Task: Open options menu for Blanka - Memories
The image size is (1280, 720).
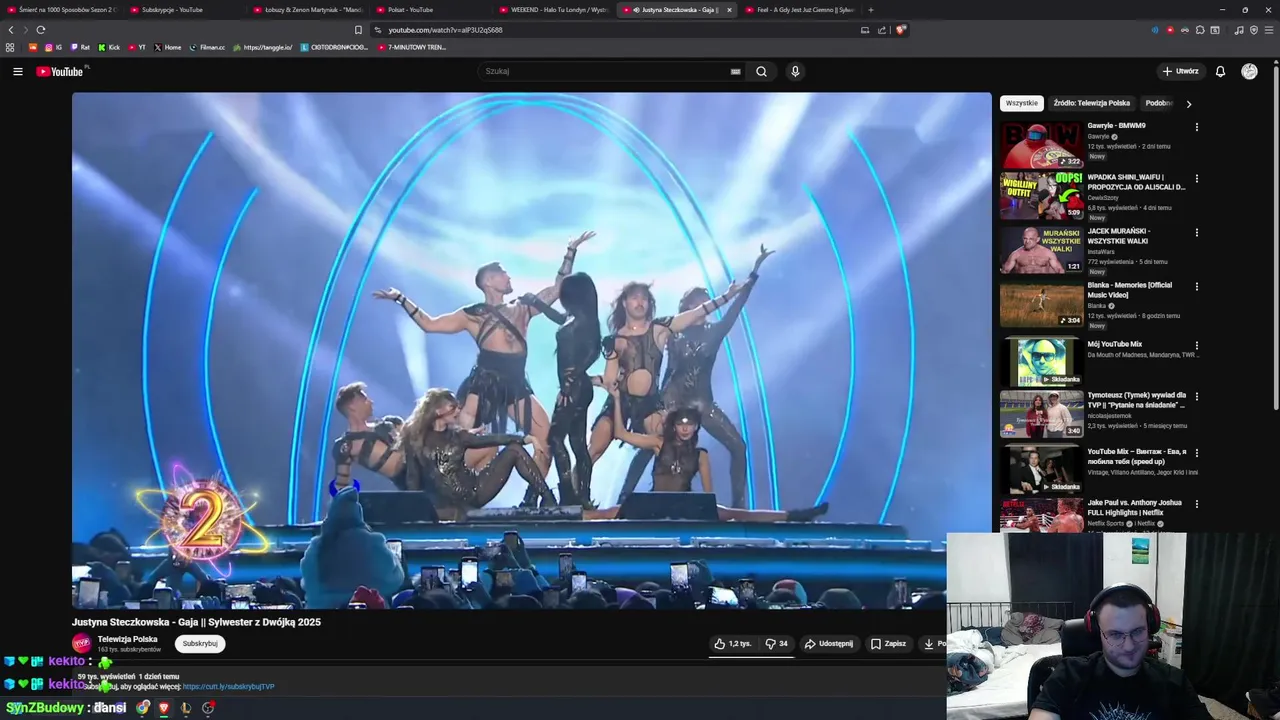Action: coord(1196,287)
